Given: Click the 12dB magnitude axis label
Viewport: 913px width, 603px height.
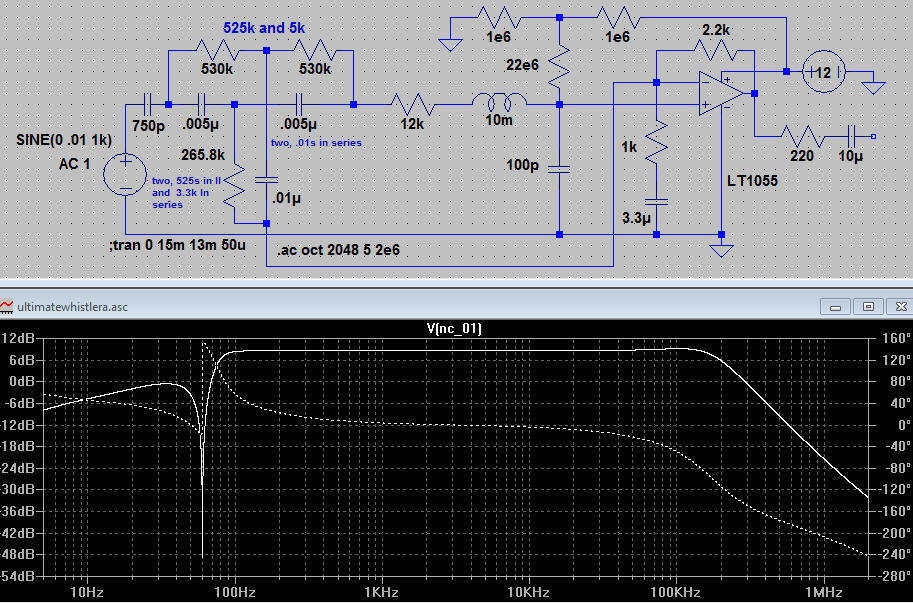Looking at the screenshot, I should tap(17, 338).
